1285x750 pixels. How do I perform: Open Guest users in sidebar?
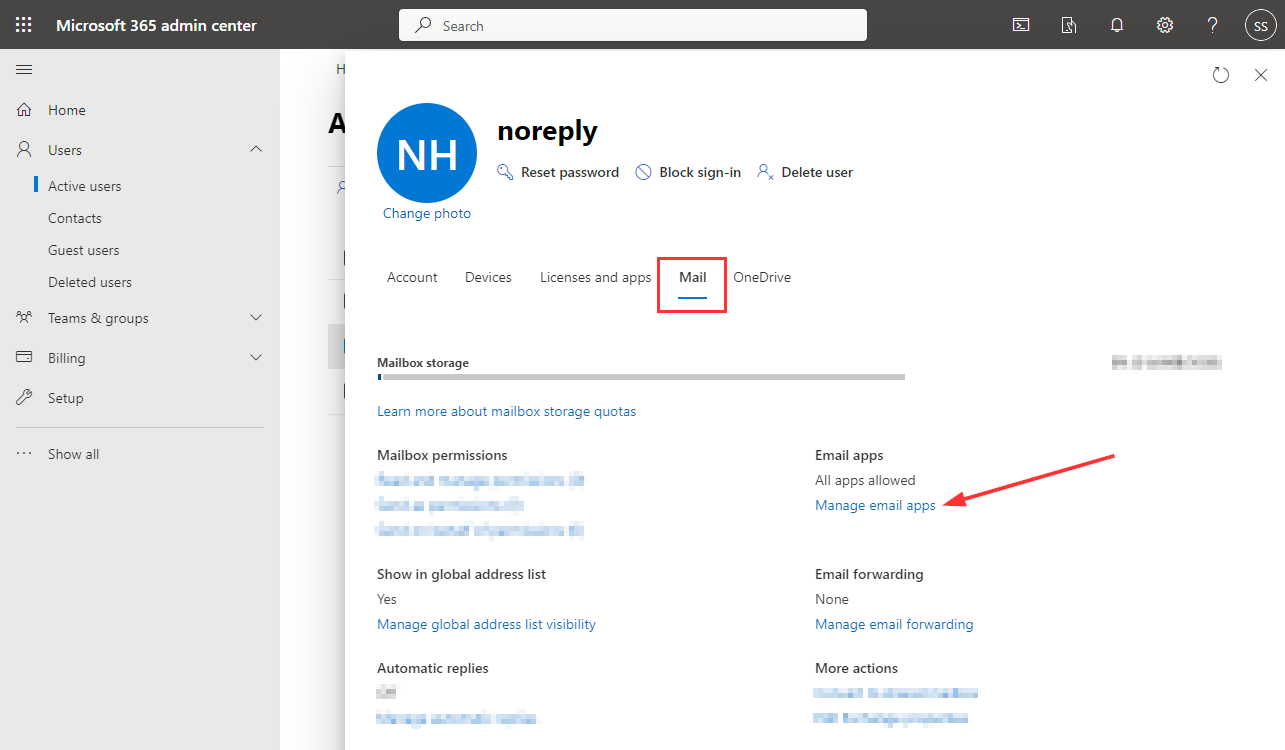tap(84, 250)
